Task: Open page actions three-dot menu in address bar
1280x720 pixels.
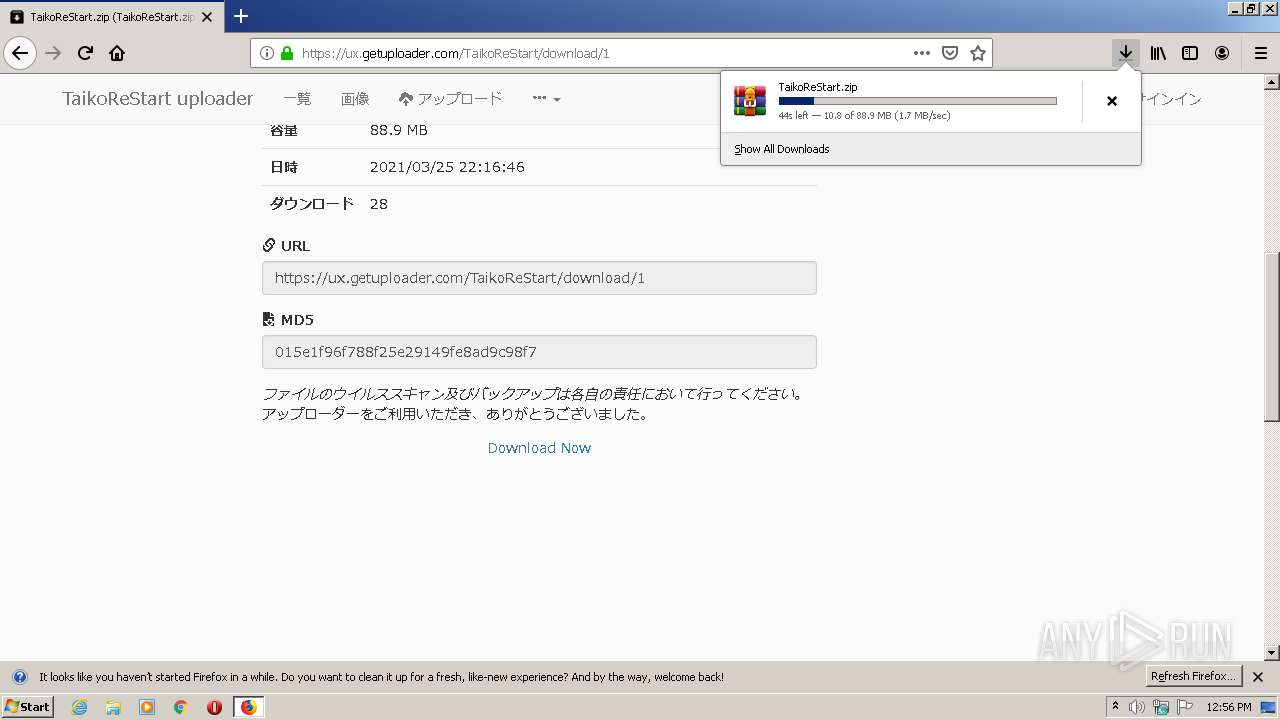Action: [922, 53]
